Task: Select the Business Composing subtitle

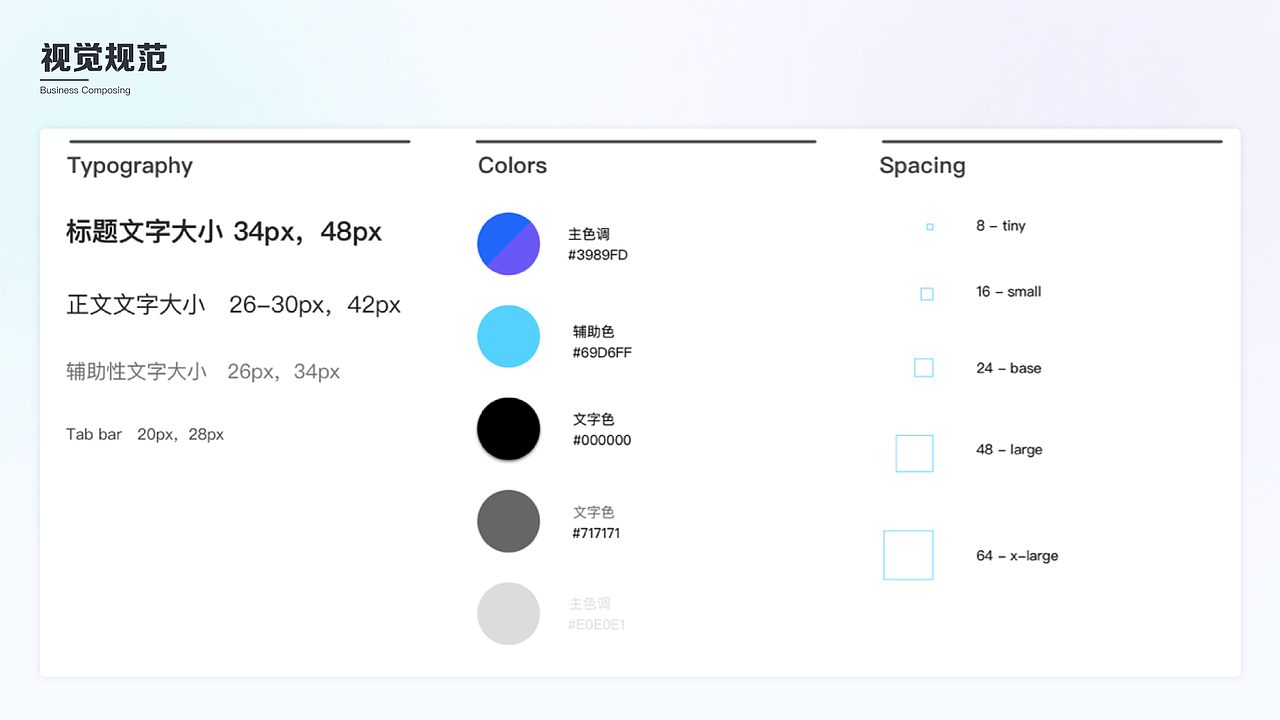Action: click(85, 91)
